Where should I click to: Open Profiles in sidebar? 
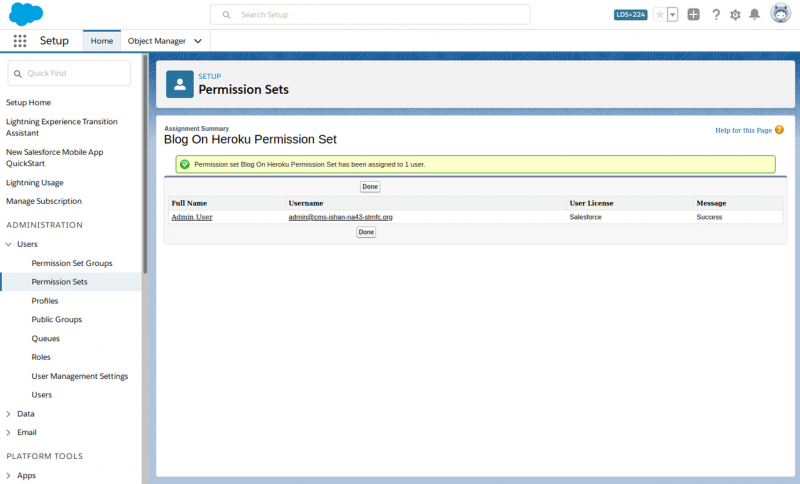pyautogui.click(x=45, y=301)
